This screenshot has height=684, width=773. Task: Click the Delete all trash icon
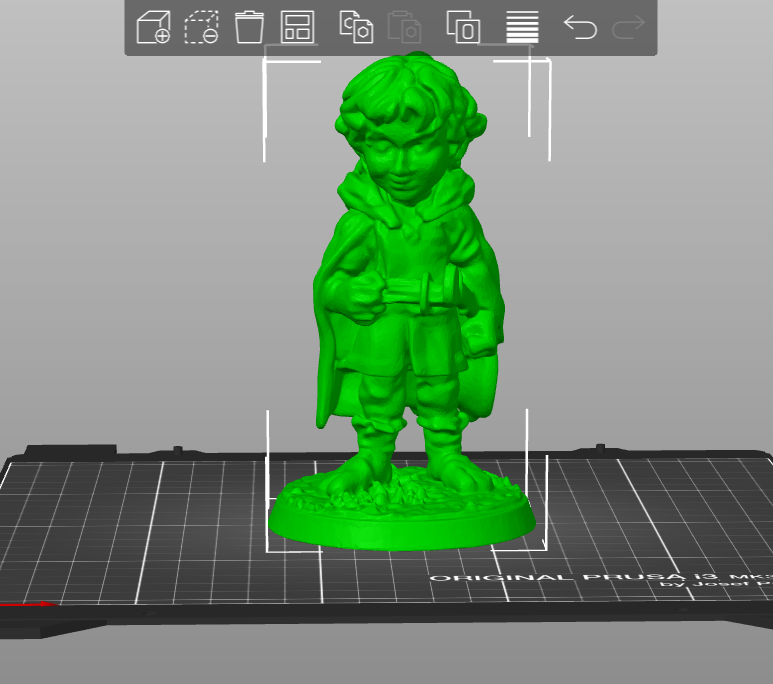(249, 27)
